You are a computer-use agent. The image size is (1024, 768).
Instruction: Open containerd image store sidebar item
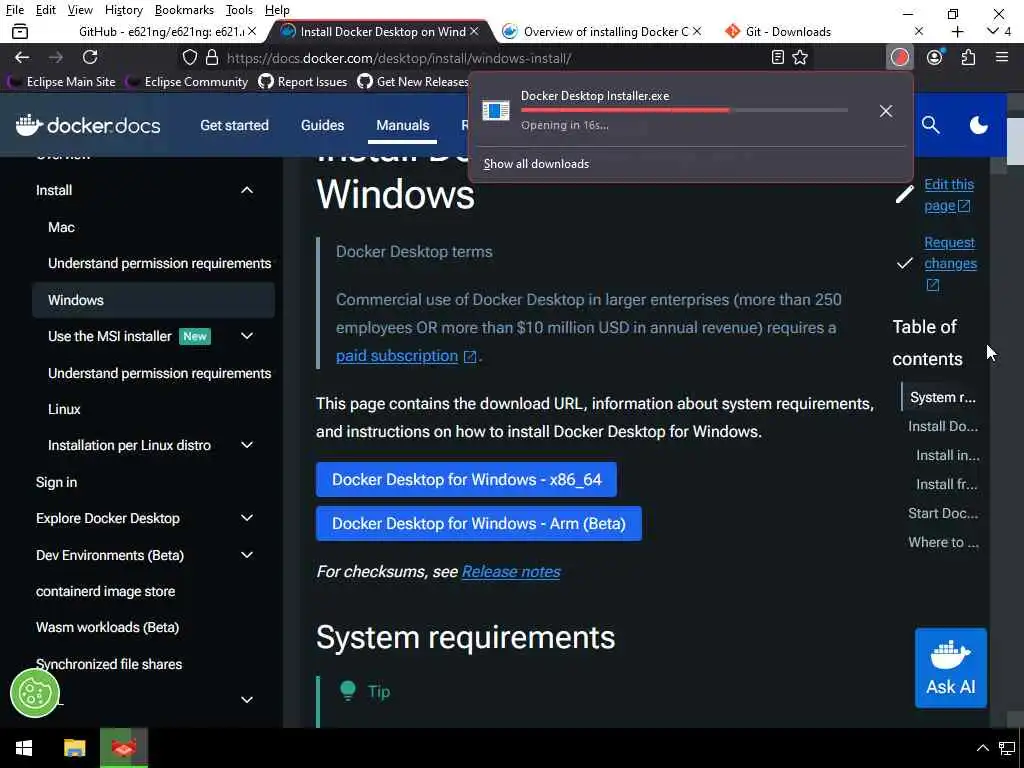(x=105, y=591)
